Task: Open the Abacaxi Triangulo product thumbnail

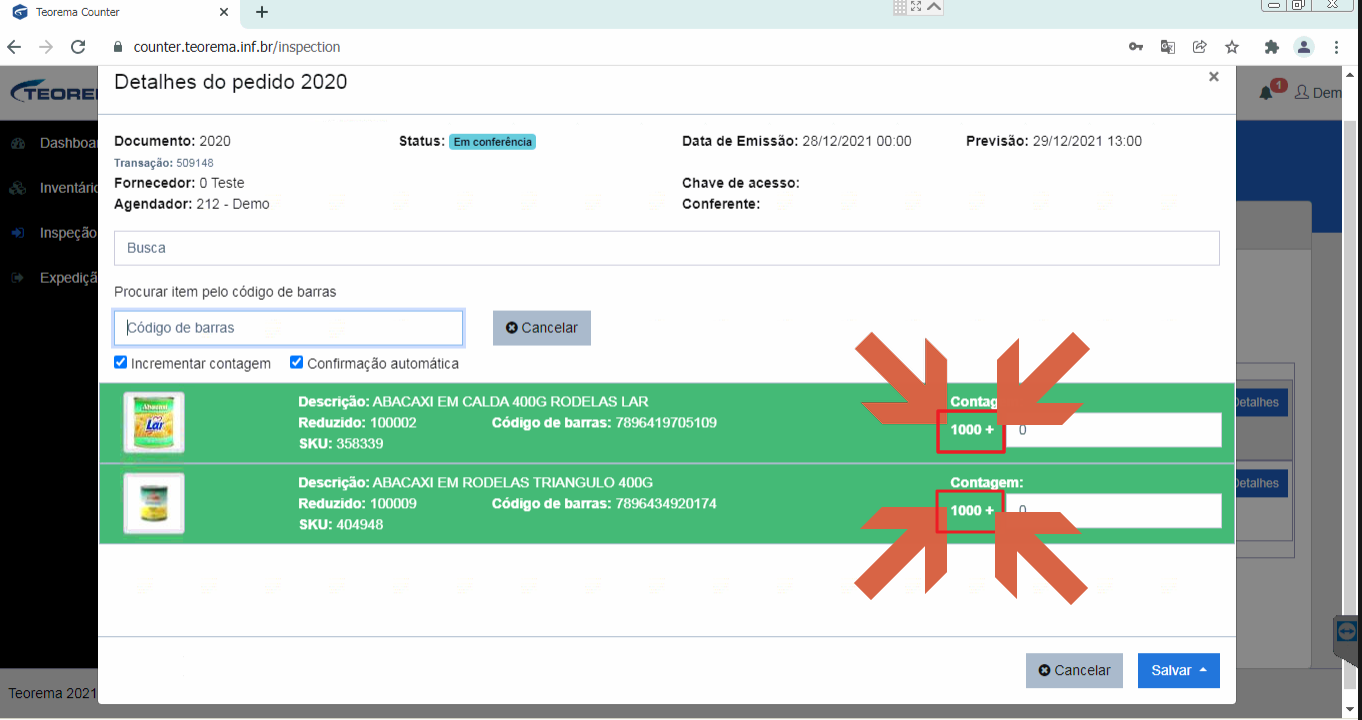Action: pyautogui.click(x=154, y=503)
